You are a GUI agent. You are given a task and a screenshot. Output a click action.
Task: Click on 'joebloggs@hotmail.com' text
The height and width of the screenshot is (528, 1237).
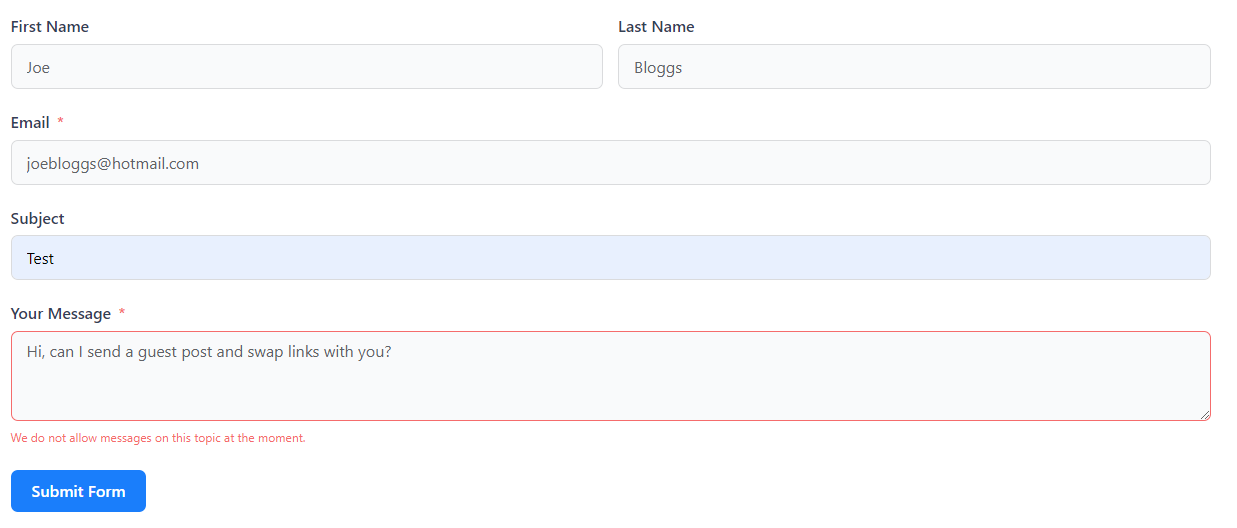click(113, 164)
